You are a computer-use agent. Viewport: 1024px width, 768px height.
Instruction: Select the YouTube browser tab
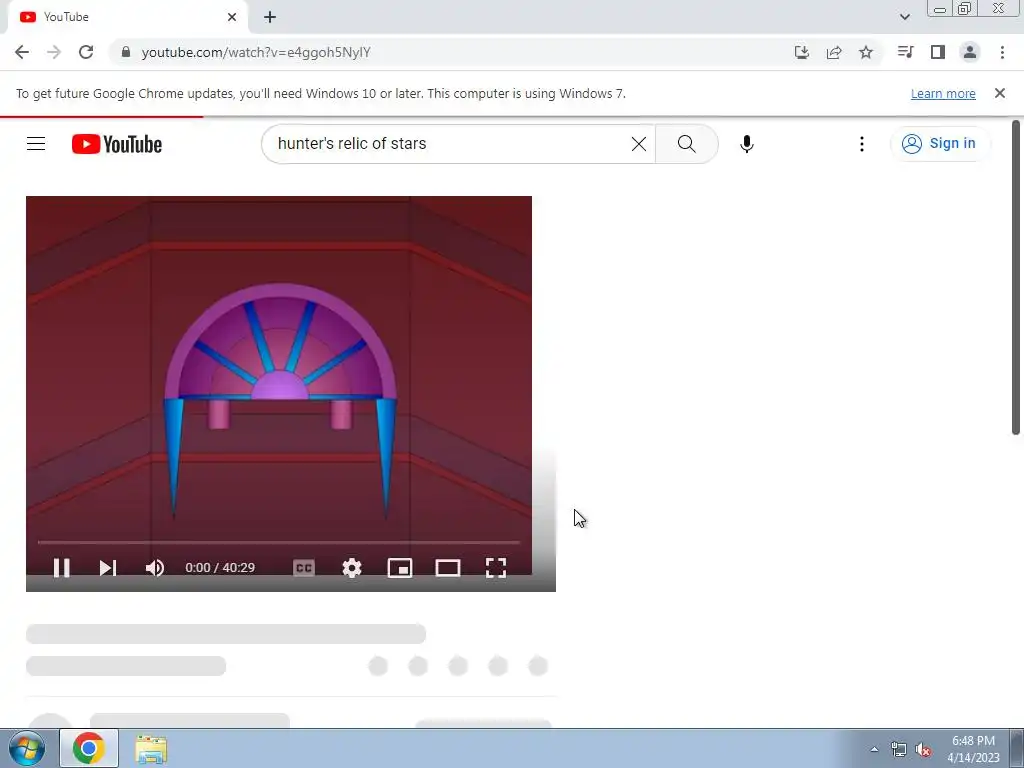click(128, 17)
